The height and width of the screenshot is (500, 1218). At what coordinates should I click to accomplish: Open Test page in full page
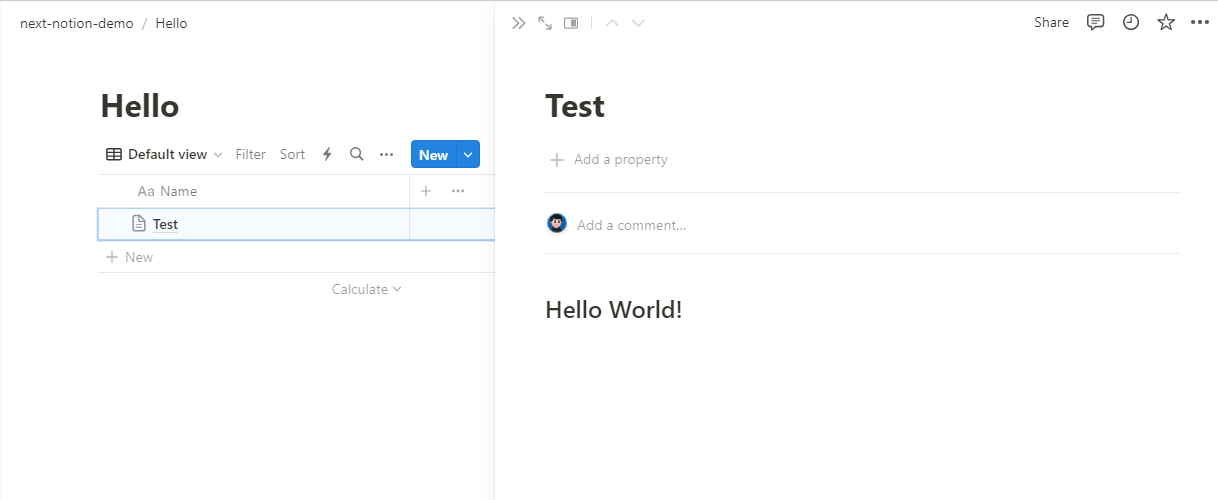pos(545,23)
